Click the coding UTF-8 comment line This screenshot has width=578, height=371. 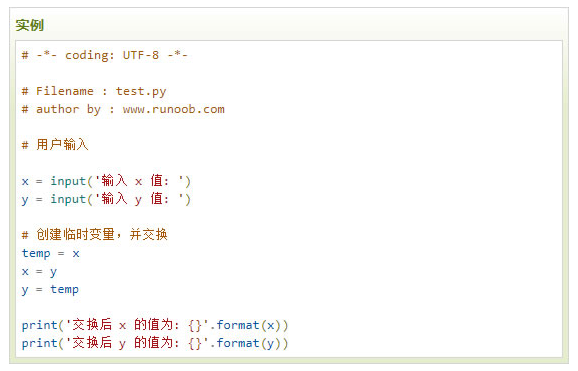(105, 55)
